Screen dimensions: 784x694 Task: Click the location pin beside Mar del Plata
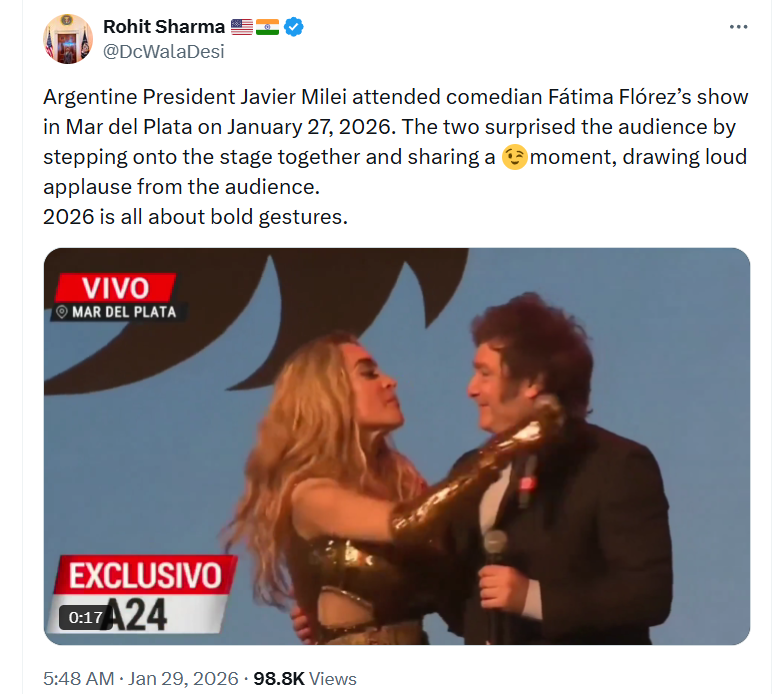click(62, 312)
